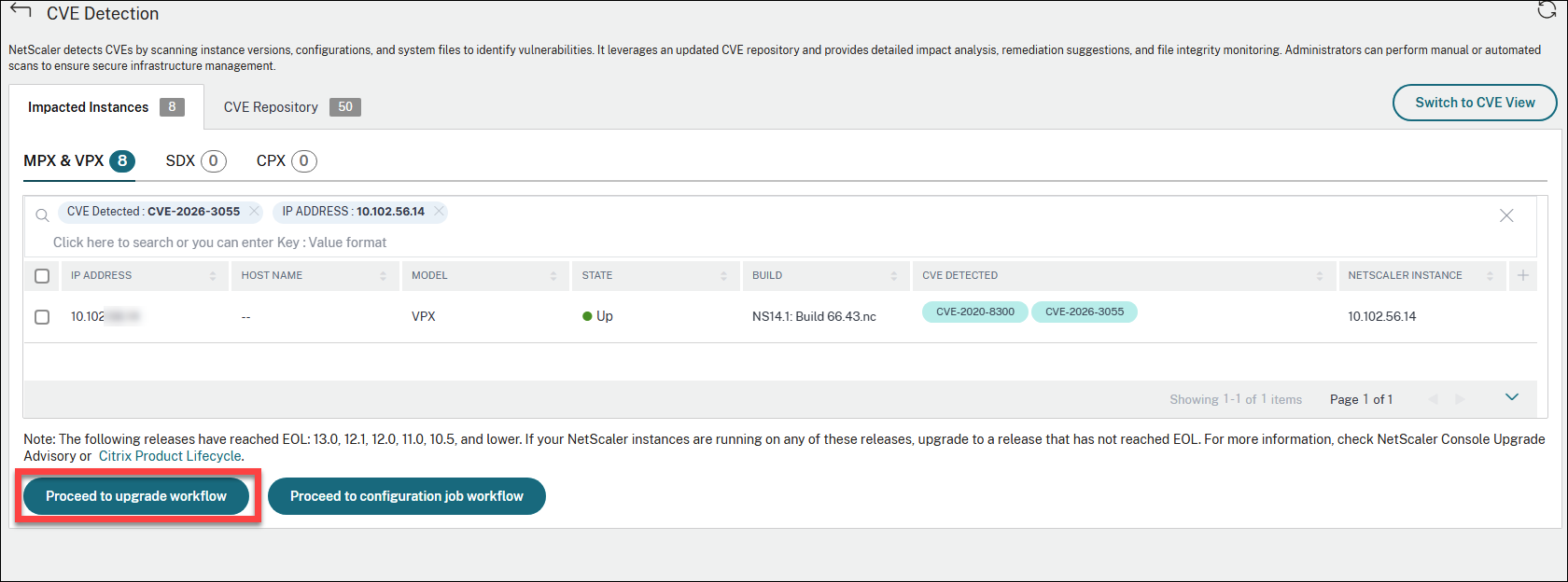Click the search magnifier icon in filter bar
The image size is (1568, 582).
click(x=42, y=215)
